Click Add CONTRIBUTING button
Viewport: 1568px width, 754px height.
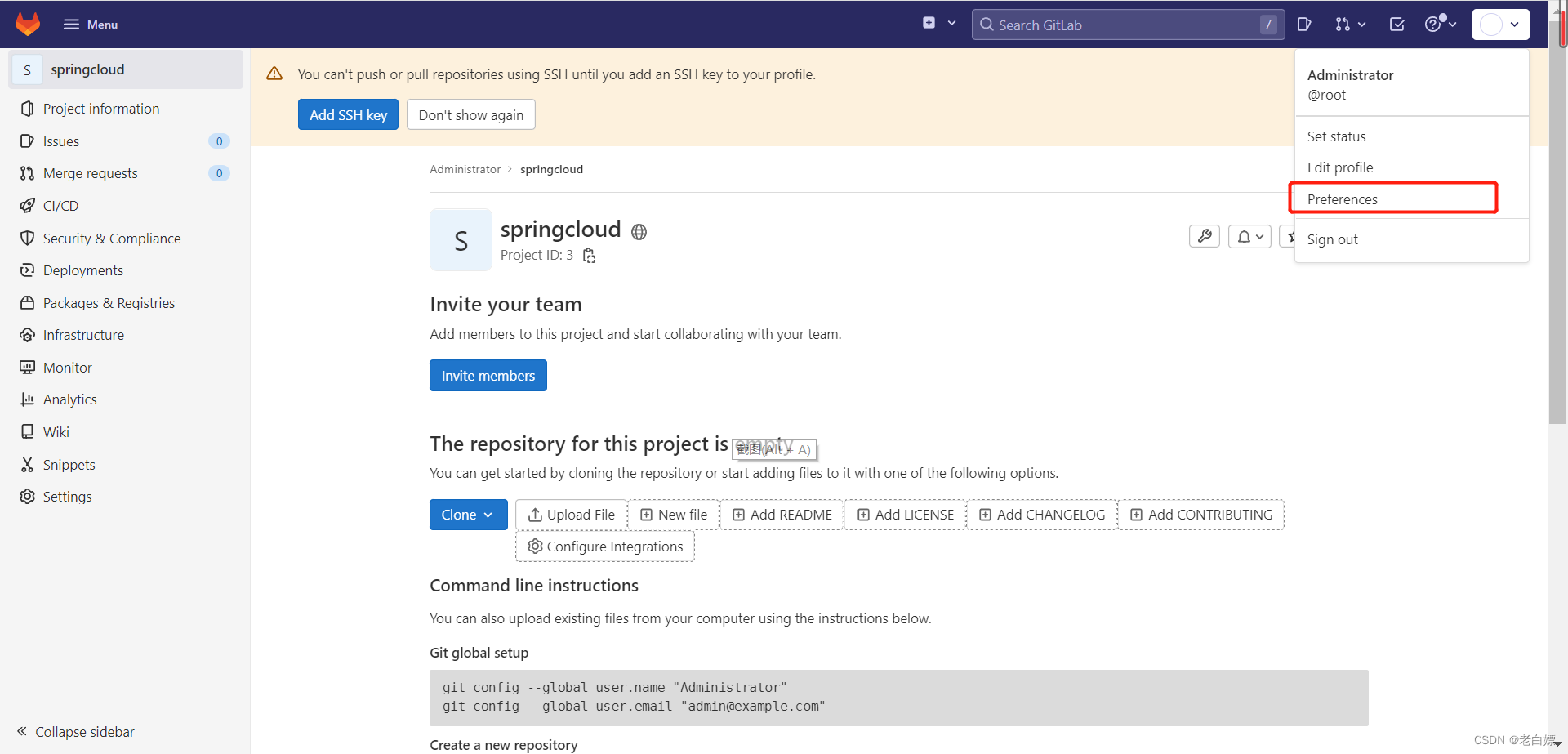click(1201, 515)
